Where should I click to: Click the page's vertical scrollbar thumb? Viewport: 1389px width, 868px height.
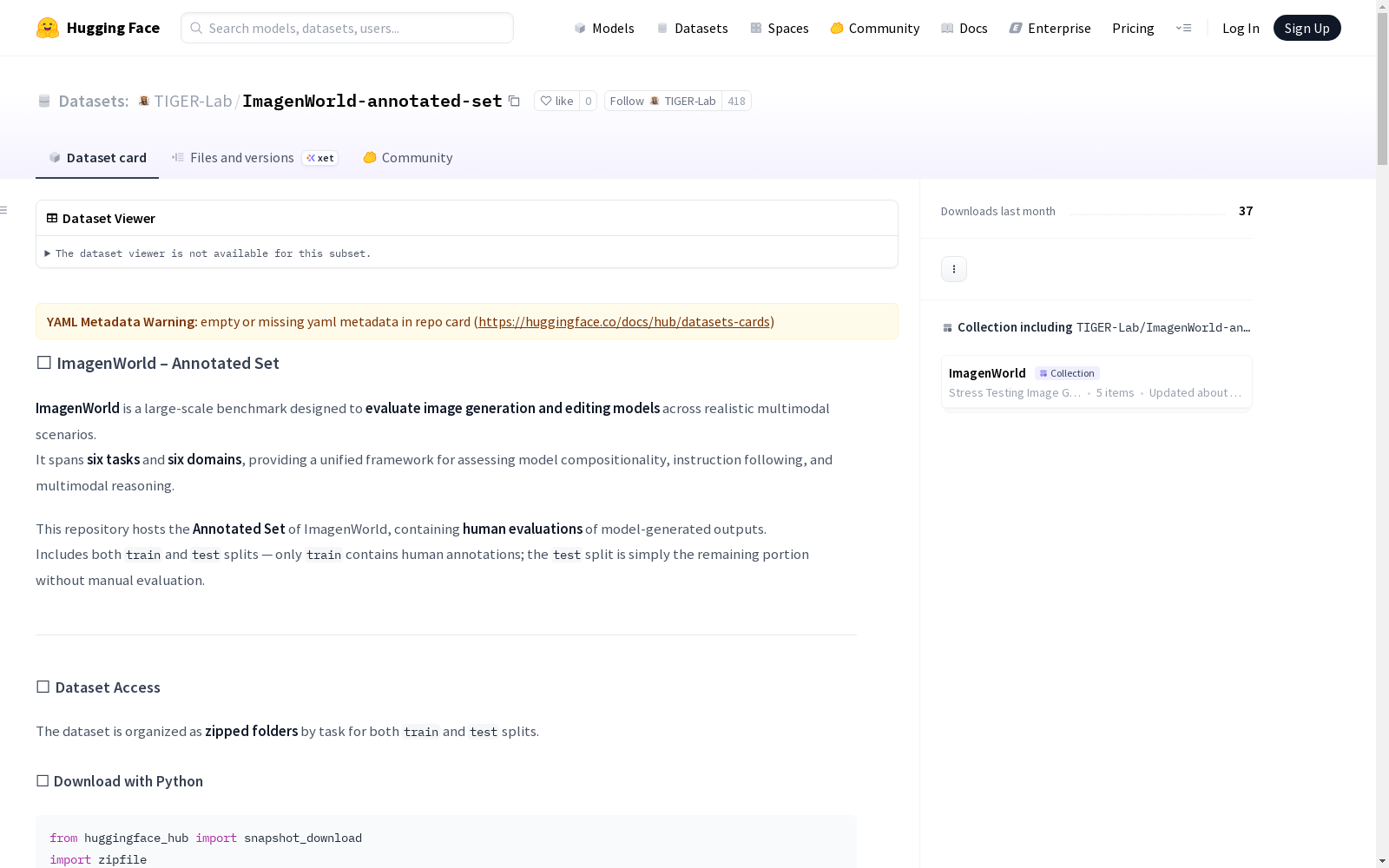coord(1382,89)
